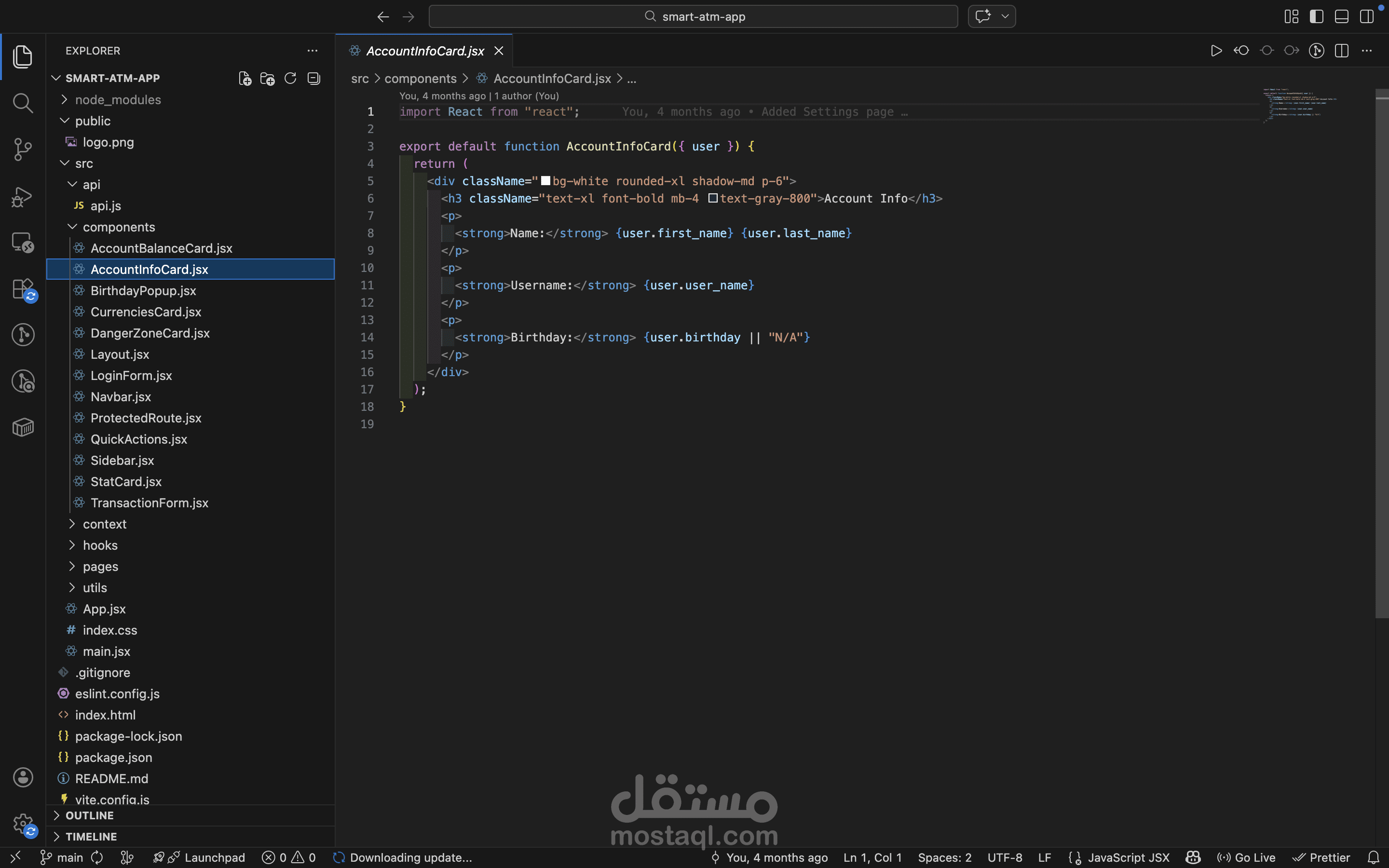Toggle the bottom panel visibility
1389x868 pixels.
(1341, 17)
